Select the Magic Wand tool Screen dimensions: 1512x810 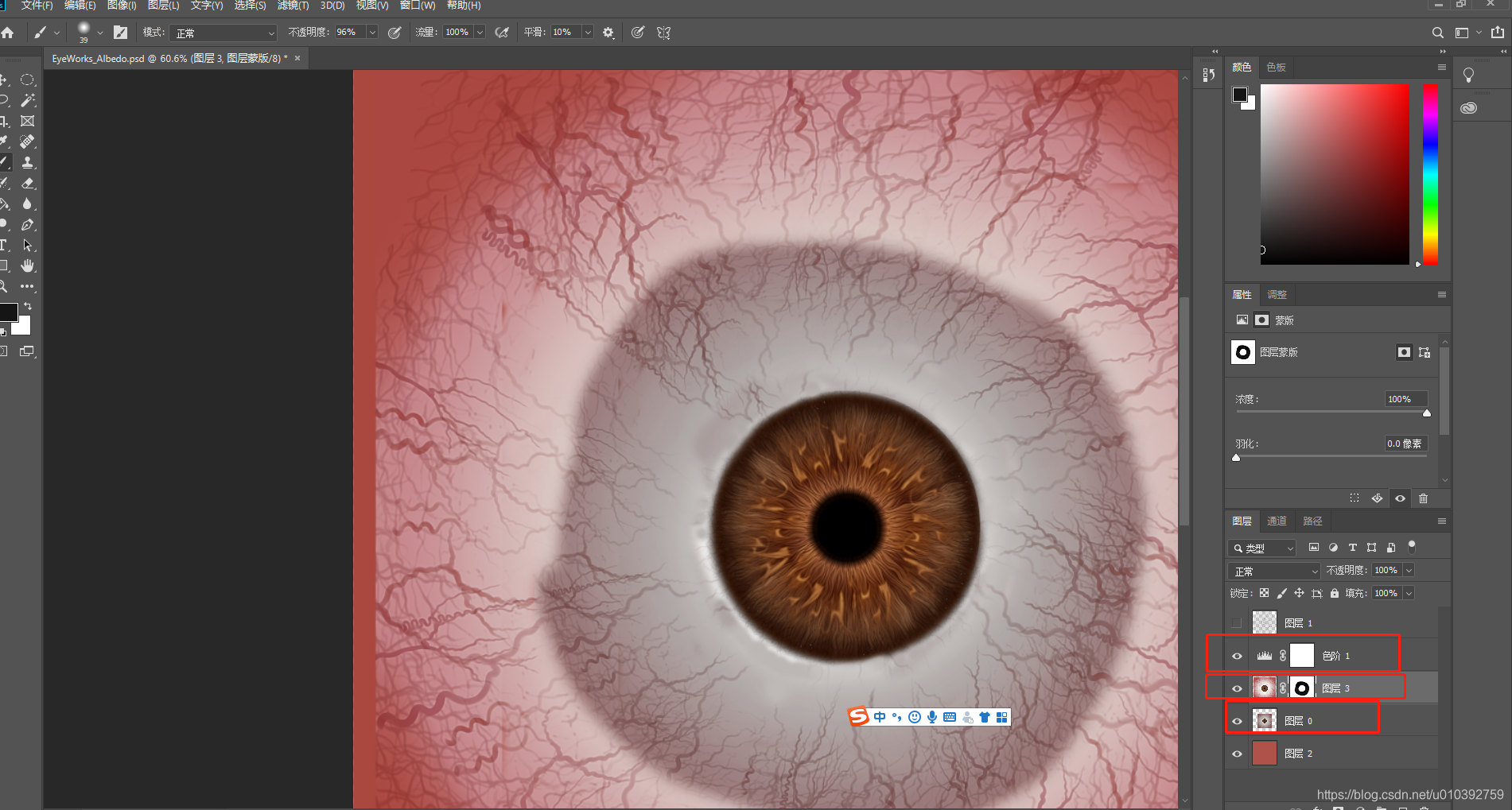27,100
